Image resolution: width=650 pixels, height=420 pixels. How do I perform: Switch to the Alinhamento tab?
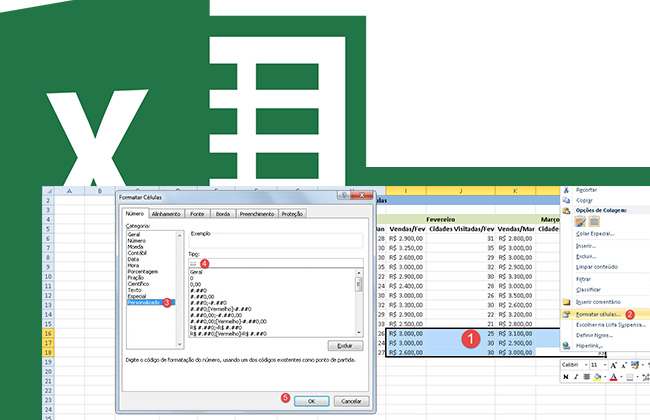[x=166, y=214]
